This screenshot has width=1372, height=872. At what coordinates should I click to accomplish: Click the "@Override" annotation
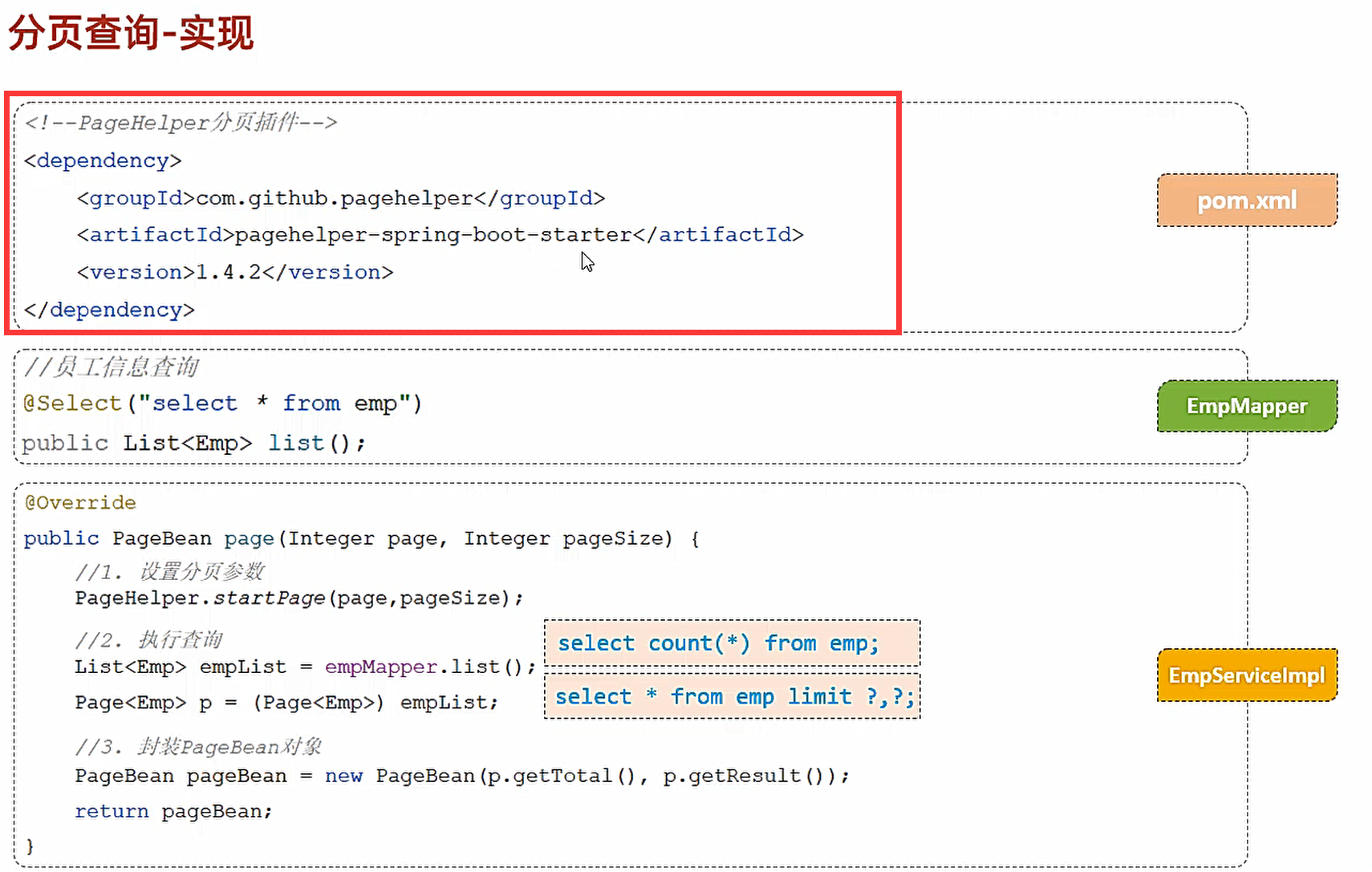click(80, 502)
